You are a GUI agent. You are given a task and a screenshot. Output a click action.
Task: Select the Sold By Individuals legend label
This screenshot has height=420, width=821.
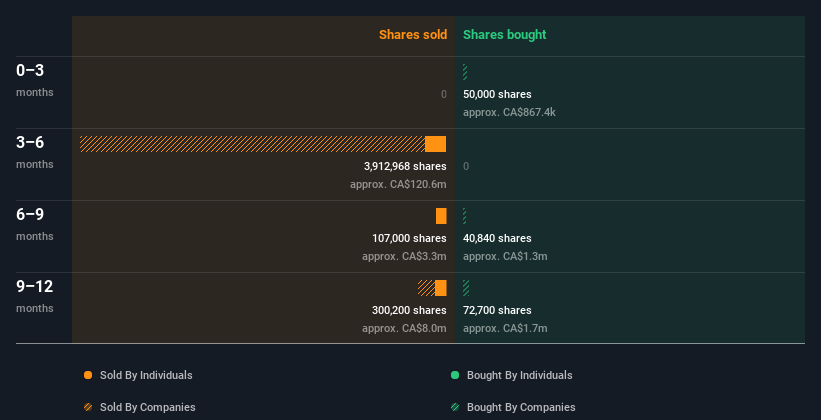click(146, 375)
